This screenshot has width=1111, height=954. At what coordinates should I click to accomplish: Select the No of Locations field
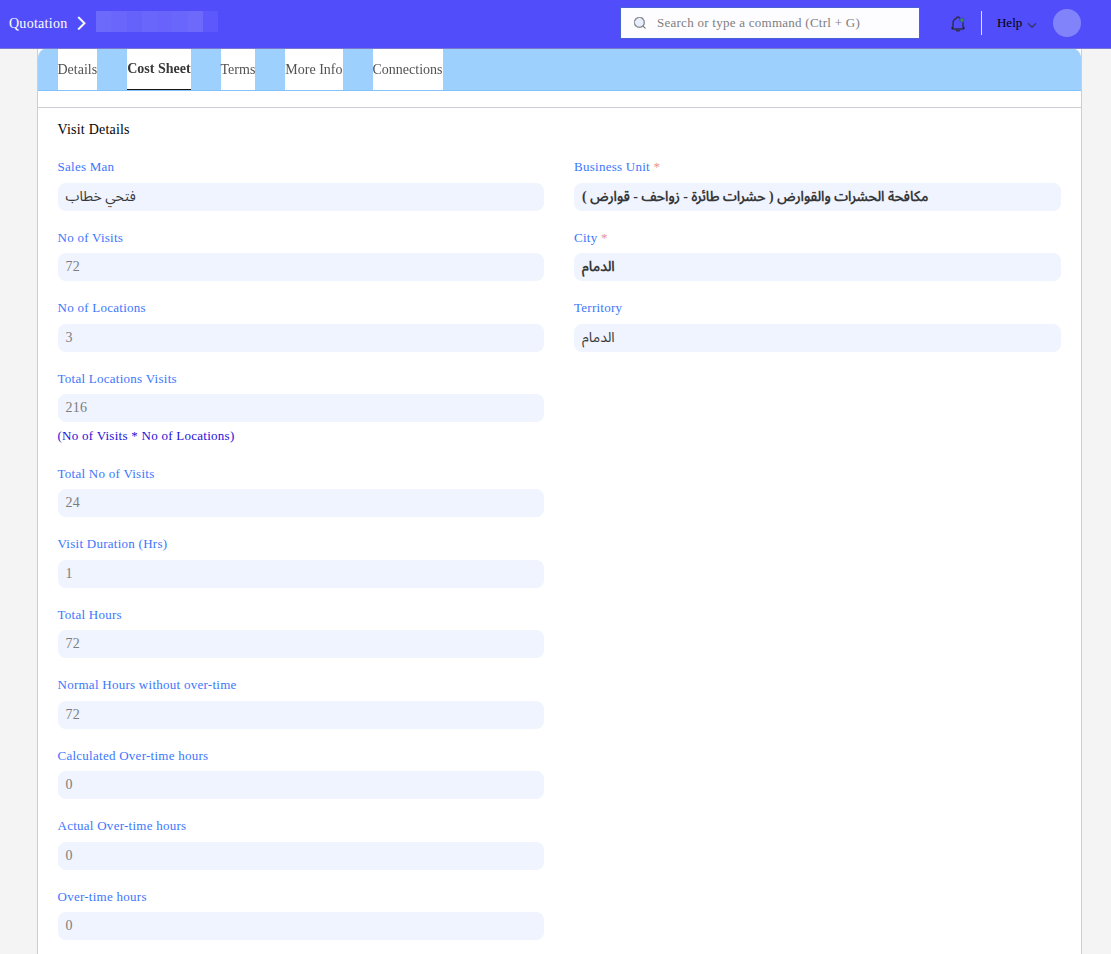click(x=300, y=338)
